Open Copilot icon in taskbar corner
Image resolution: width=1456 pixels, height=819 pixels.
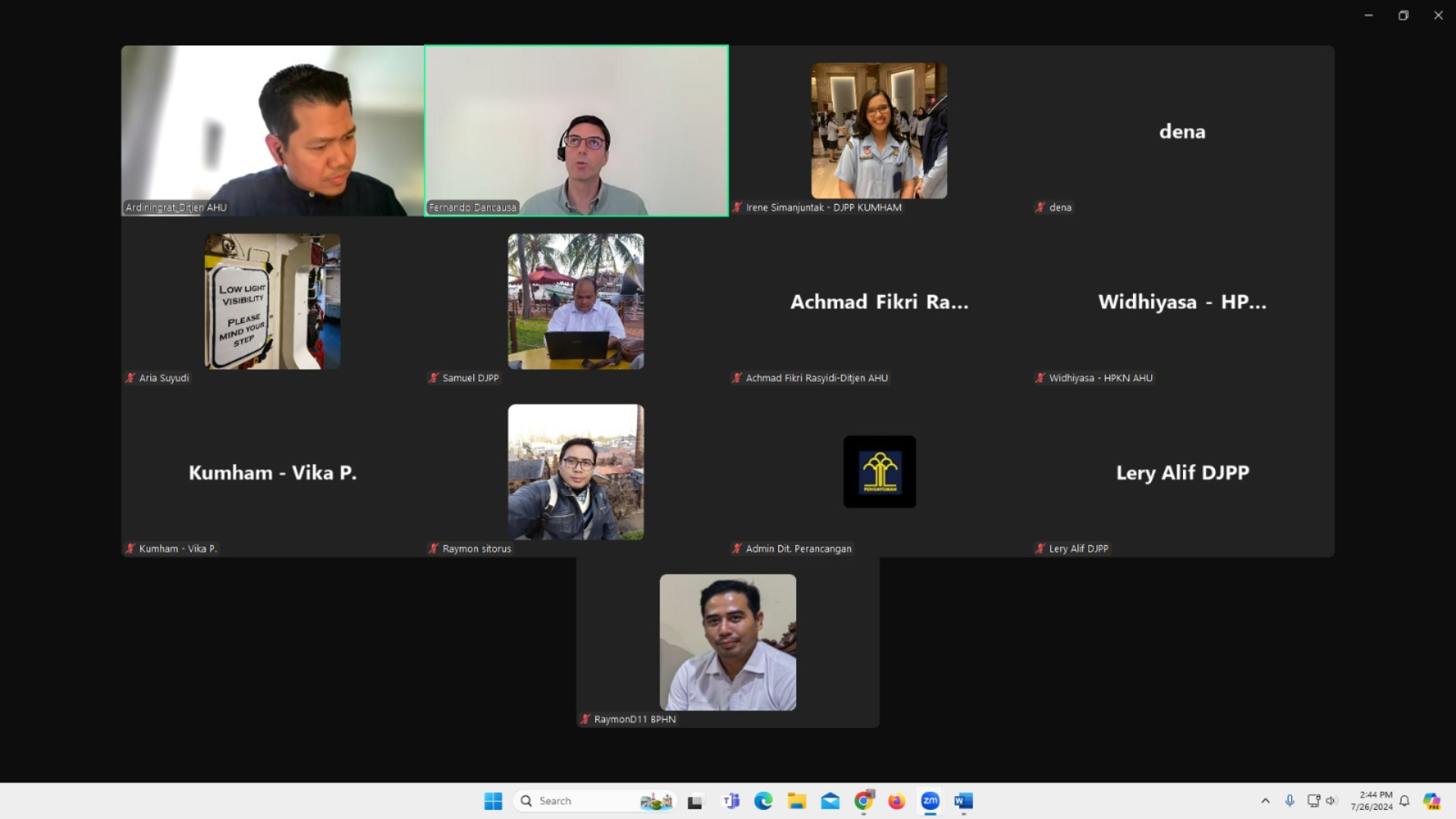(x=1432, y=801)
